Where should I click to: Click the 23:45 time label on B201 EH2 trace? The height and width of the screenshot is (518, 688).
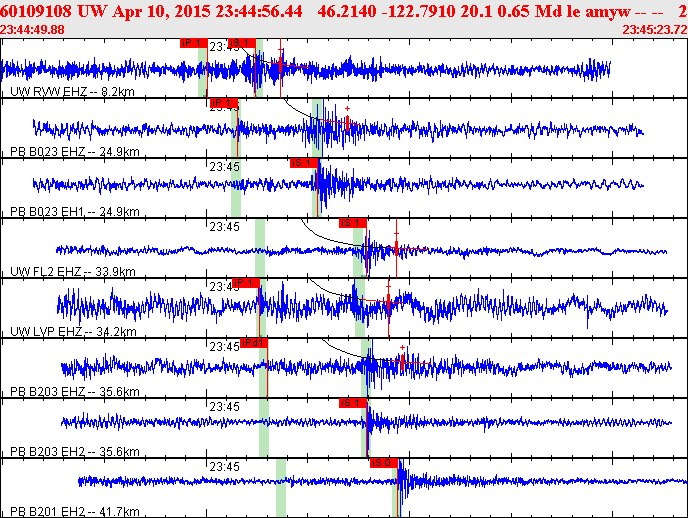(224, 467)
